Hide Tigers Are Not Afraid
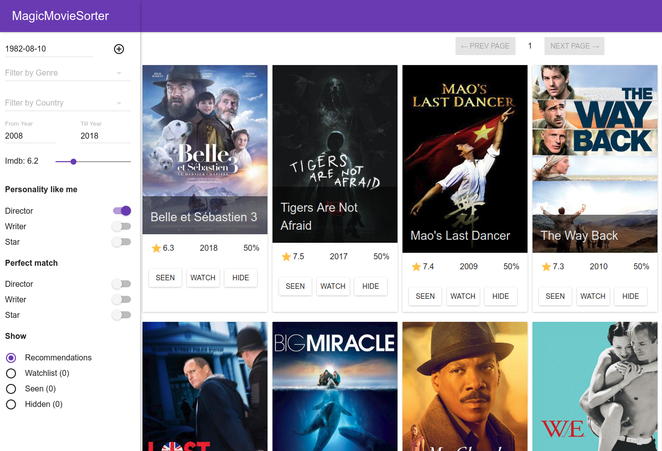662x451 pixels. tap(371, 286)
